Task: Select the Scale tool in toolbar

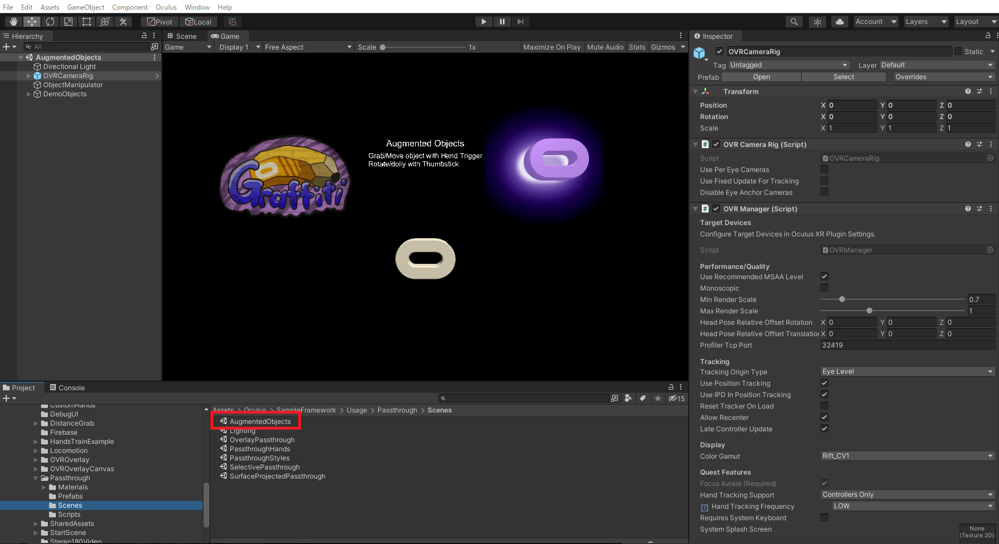Action: [x=68, y=22]
